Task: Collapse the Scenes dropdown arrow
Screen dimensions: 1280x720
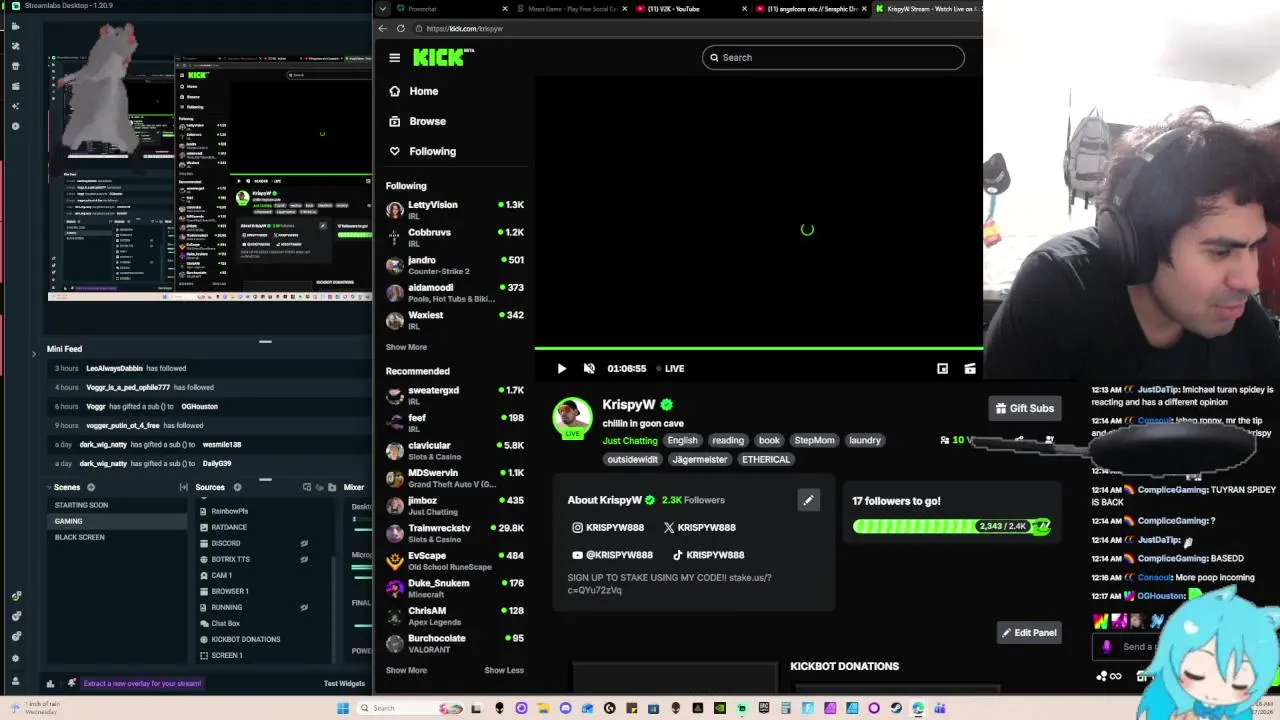Action: [49, 487]
